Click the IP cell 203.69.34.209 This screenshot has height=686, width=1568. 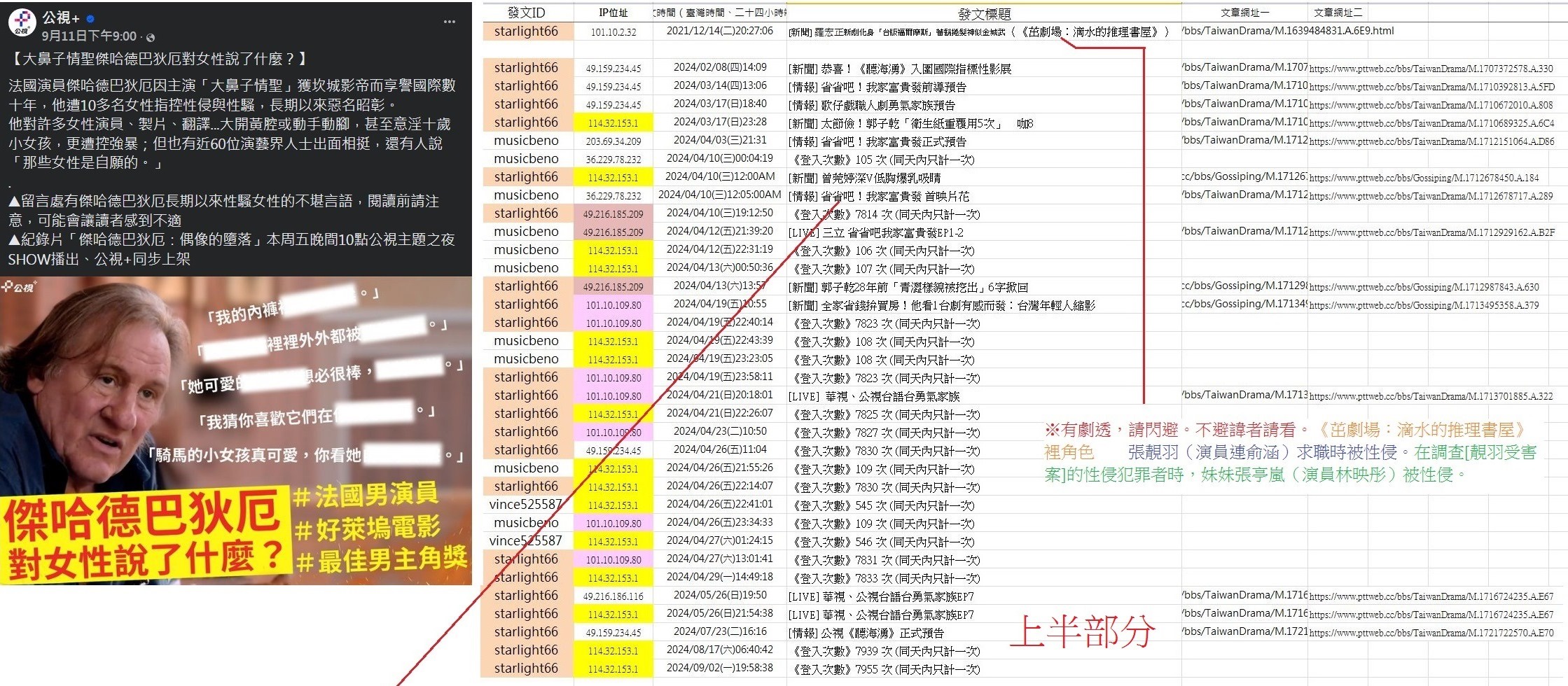(x=613, y=141)
